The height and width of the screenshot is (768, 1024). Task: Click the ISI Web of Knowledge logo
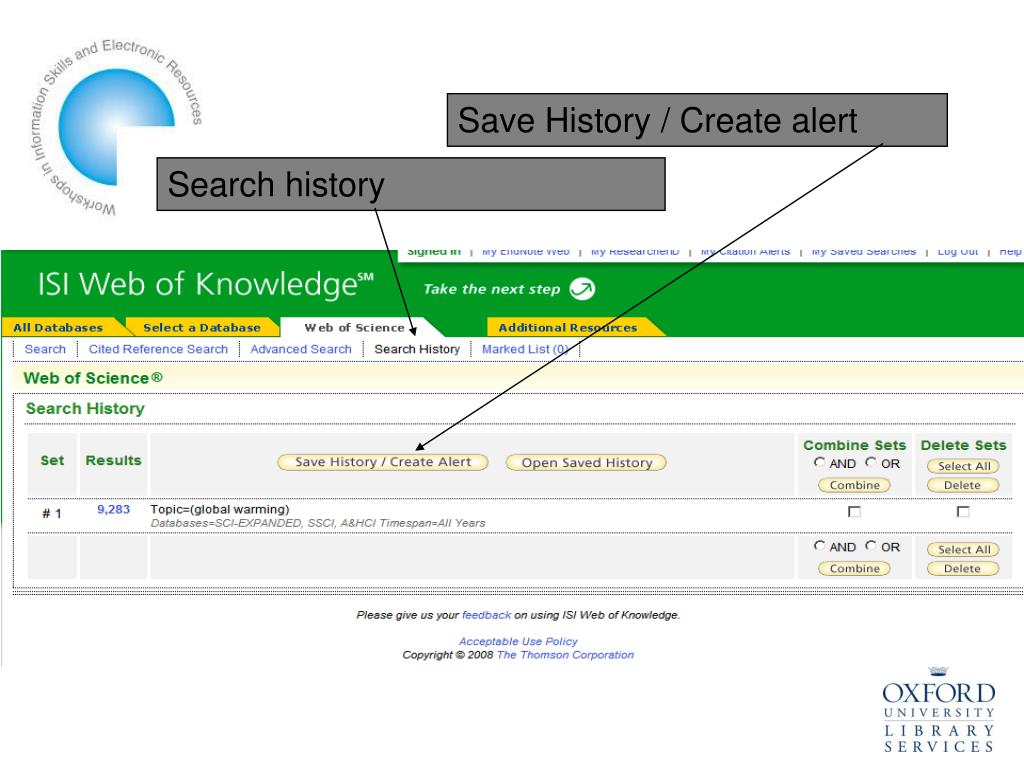(205, 285)
